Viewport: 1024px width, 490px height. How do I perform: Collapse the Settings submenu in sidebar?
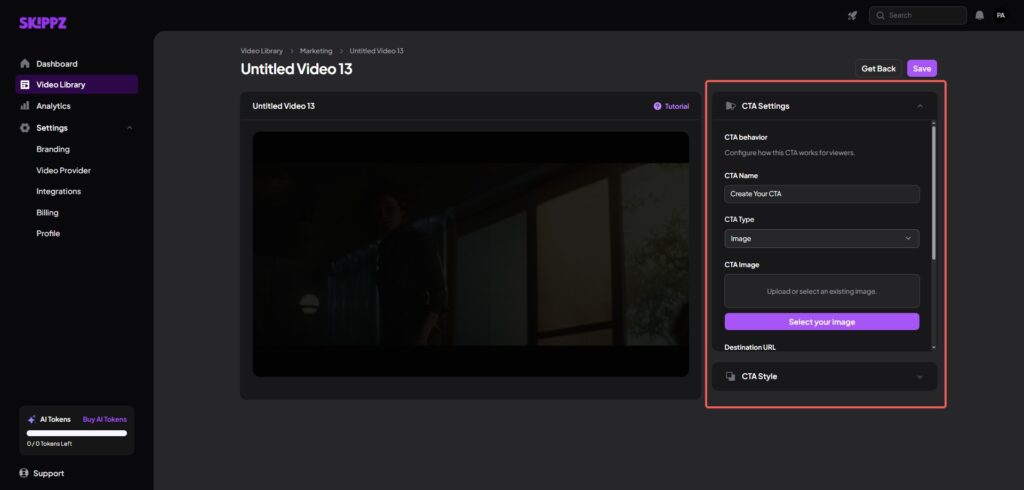129,128
